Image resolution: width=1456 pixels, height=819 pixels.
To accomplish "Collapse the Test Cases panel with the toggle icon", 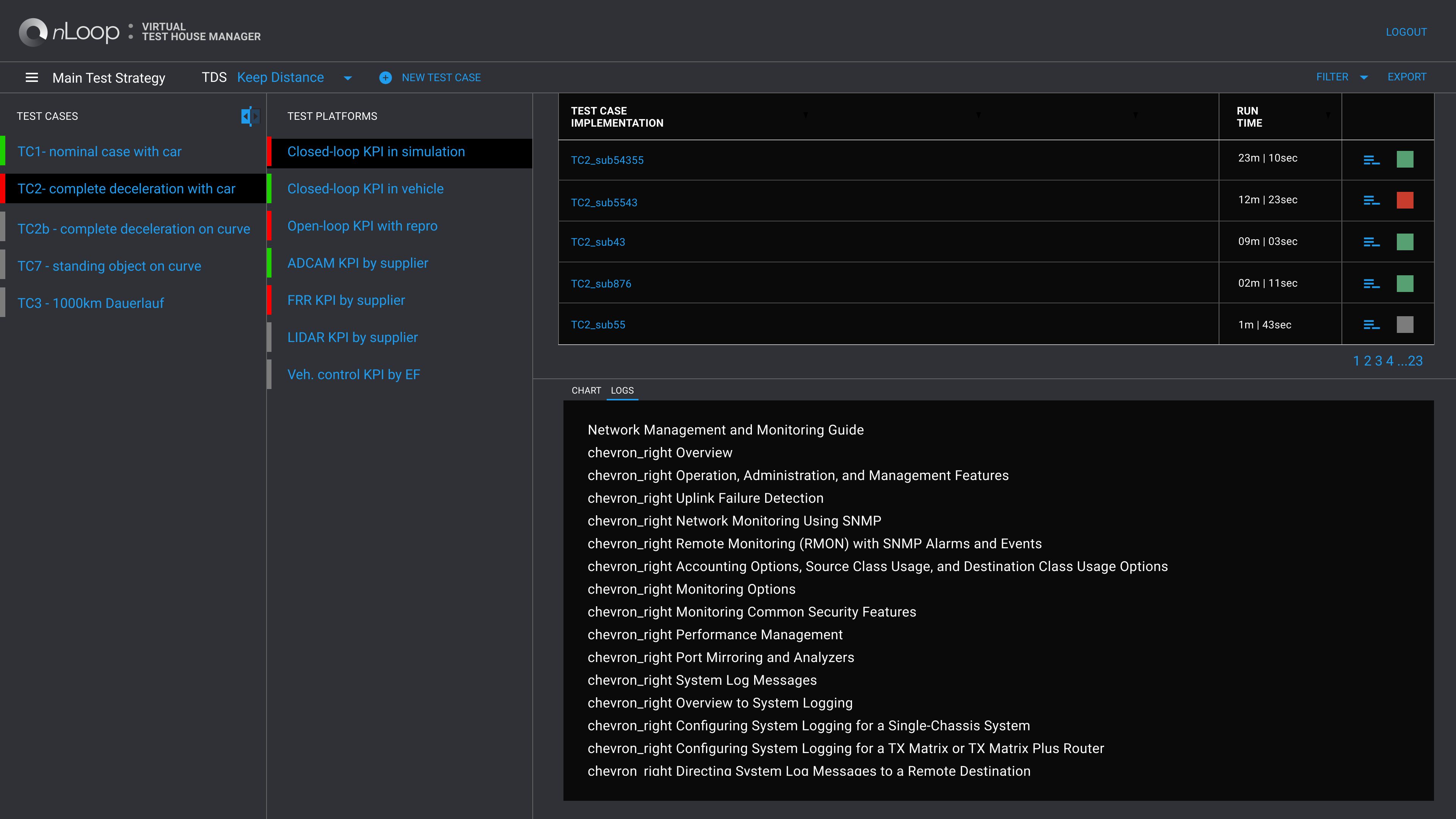I will tap(250, 116).
